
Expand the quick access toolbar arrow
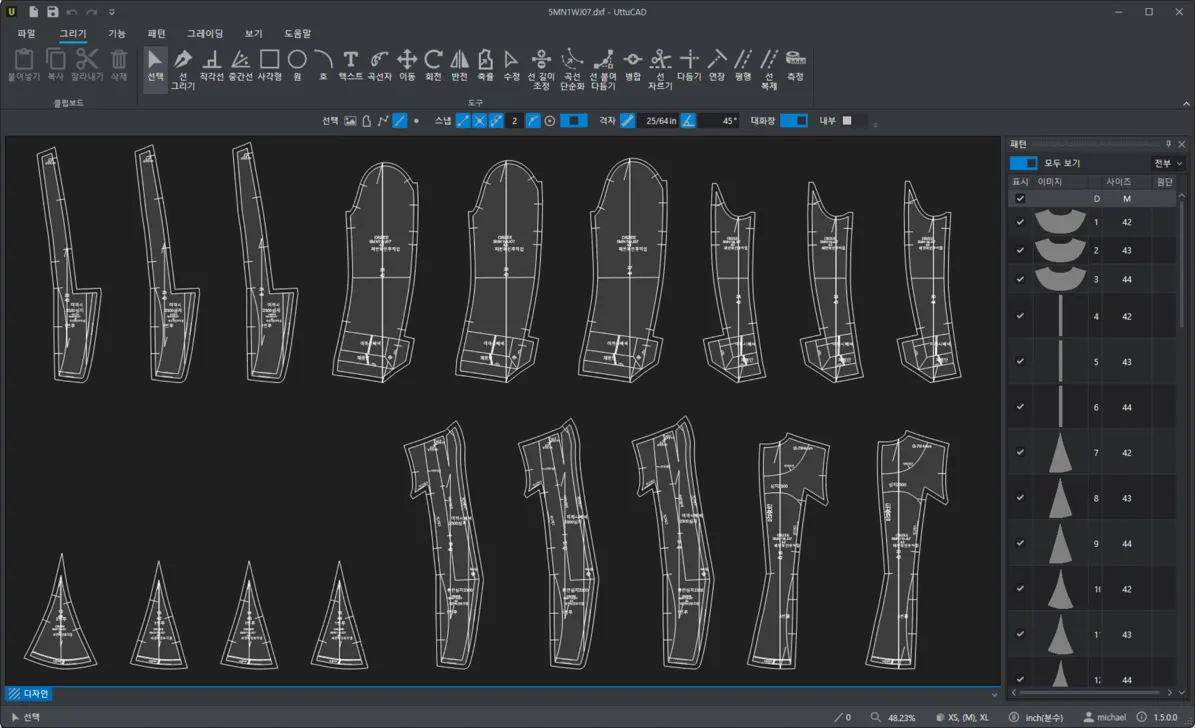(x=111, y=12)
